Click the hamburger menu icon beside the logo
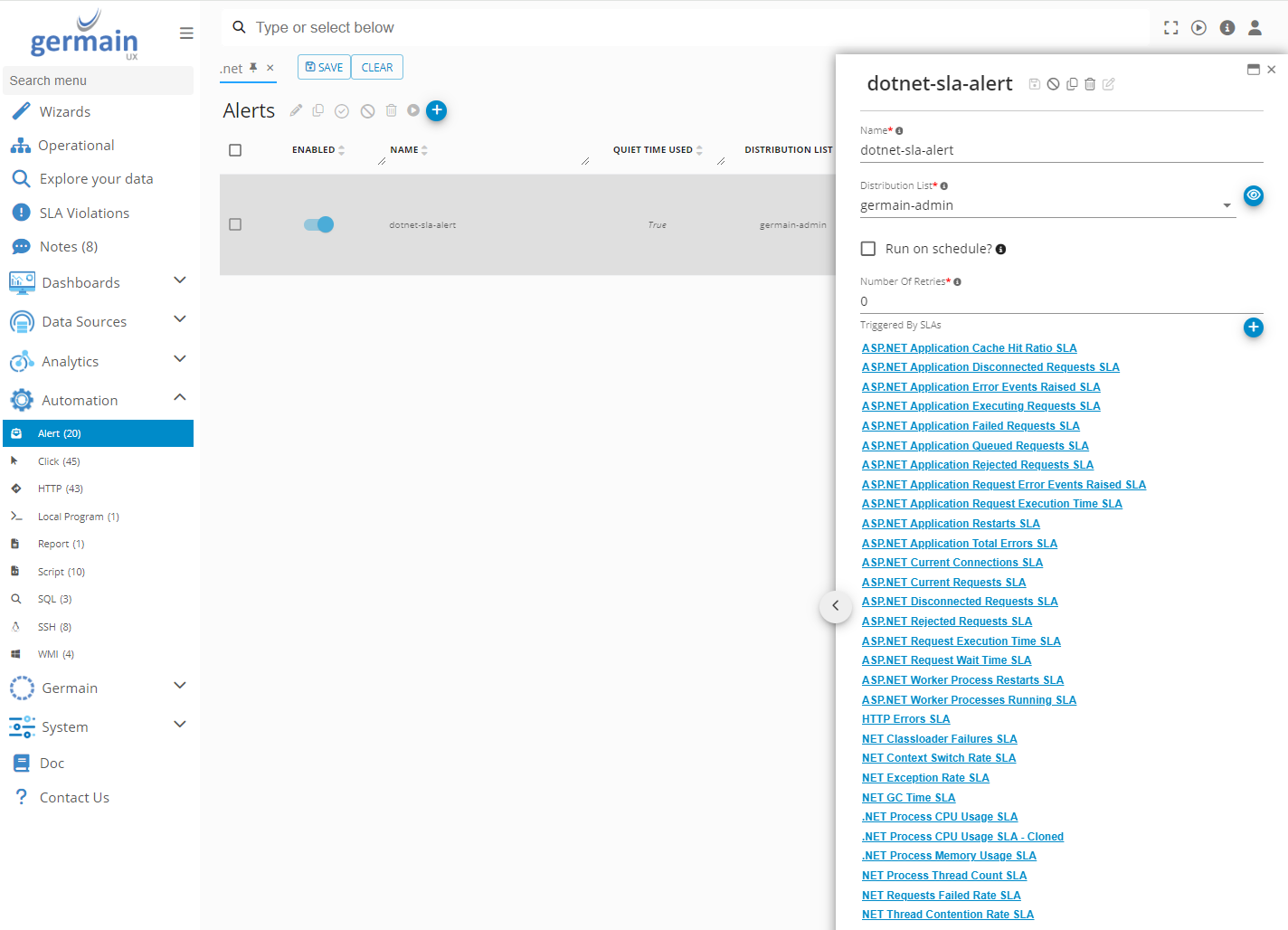The height and width of the screenshot is (930, 1288). pyautogui.click(x=186, y=33)
